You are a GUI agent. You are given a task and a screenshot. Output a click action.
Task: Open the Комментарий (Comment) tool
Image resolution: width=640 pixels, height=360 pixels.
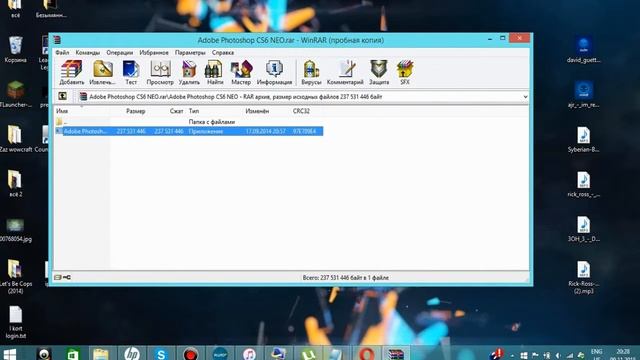point(345,73)
